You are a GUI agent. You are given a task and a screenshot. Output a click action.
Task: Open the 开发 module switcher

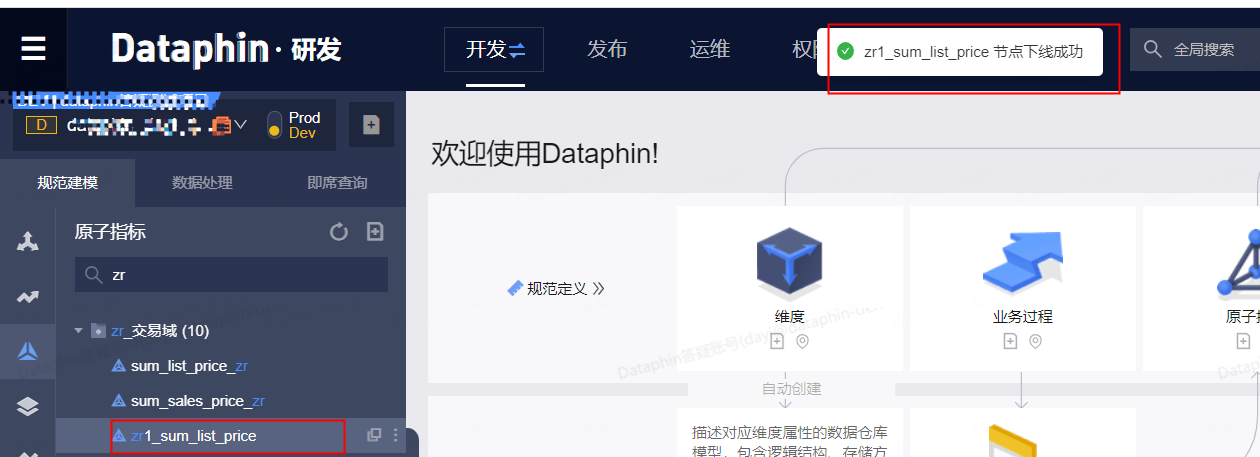coord(494,49)
